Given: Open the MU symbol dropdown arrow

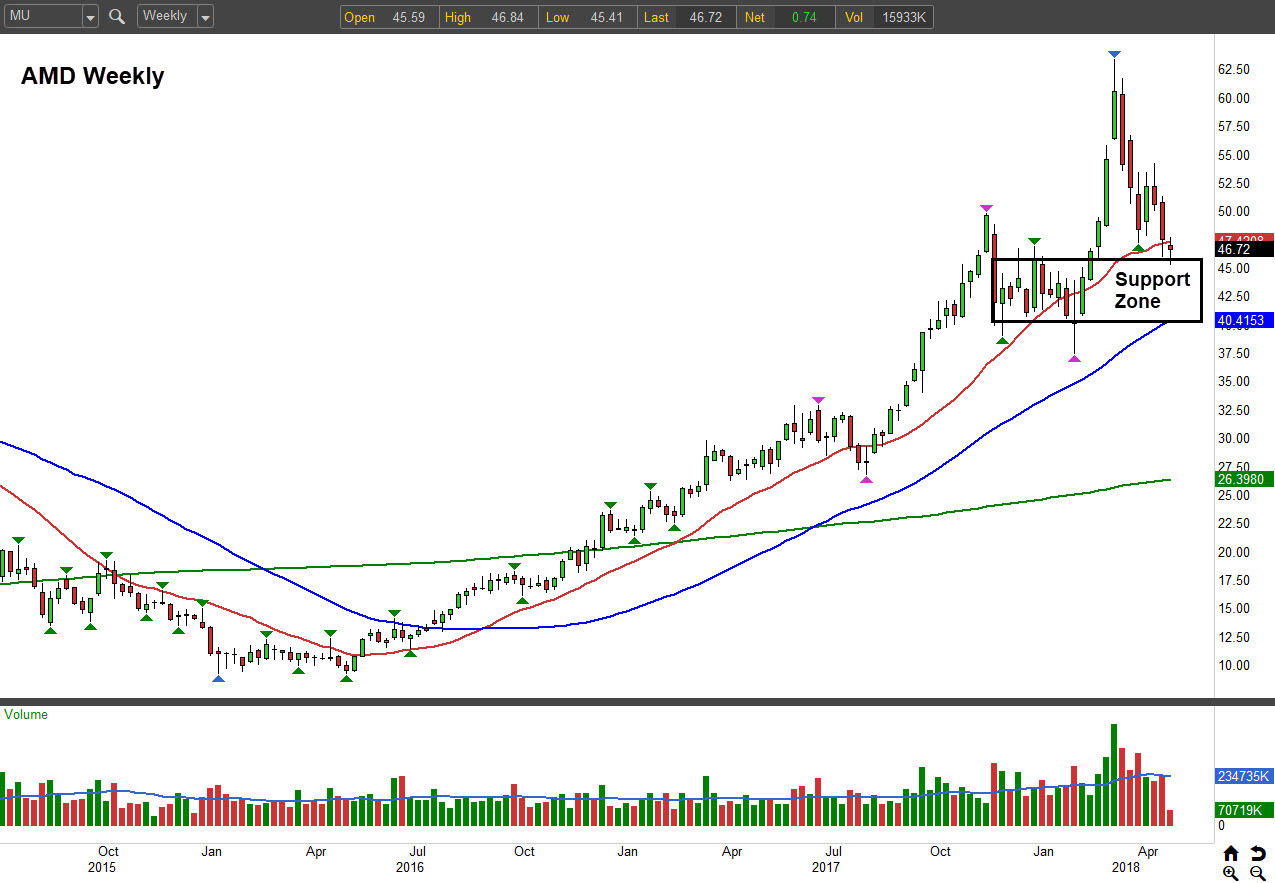Looking at the screenshot, I should [x=90, y=17].
